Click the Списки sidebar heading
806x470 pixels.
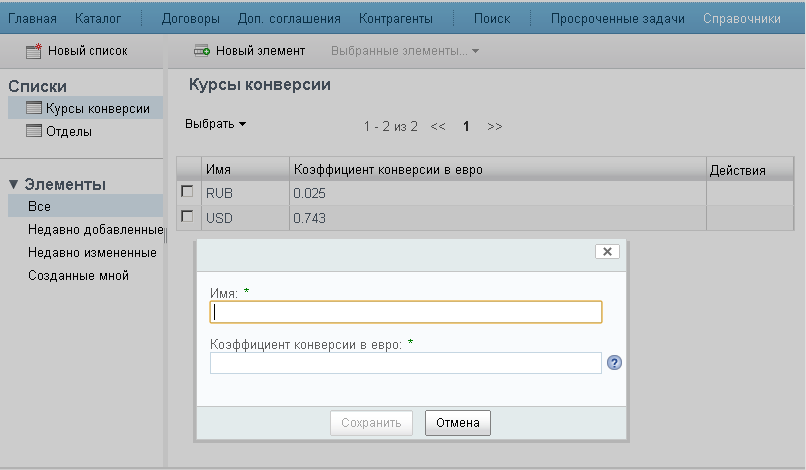[37, 86]
